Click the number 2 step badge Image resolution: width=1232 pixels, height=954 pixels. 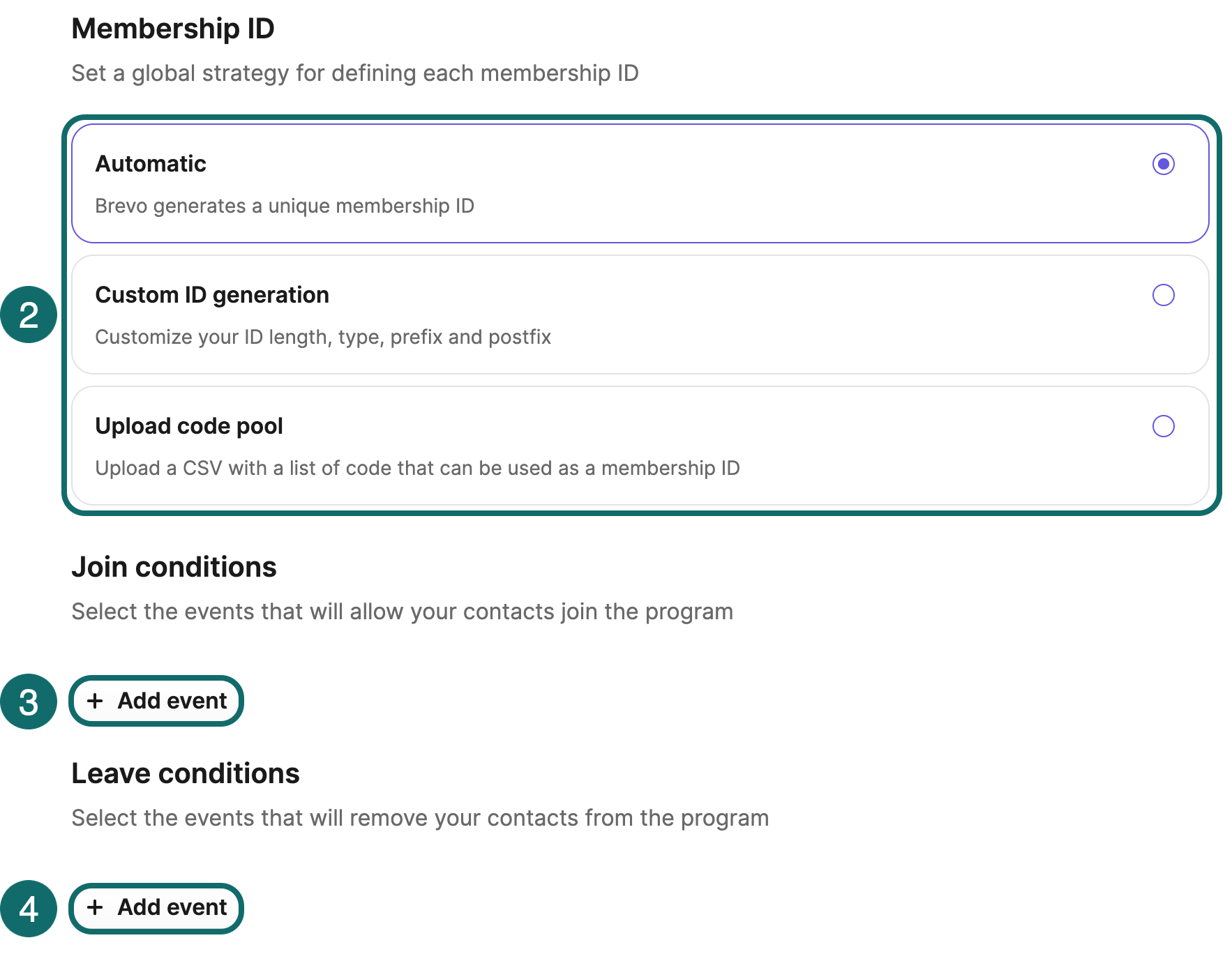click(29, 315)
